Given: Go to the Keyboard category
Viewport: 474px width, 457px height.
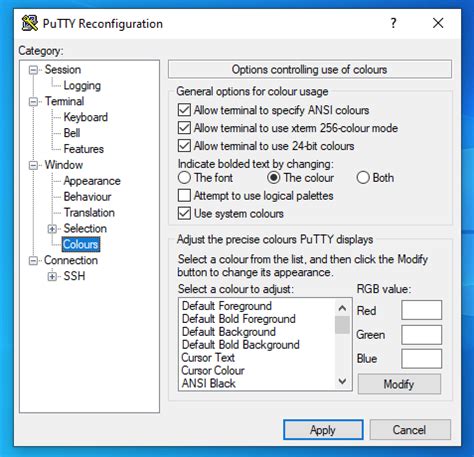Looking at the screenshot, I should [86, 117].
